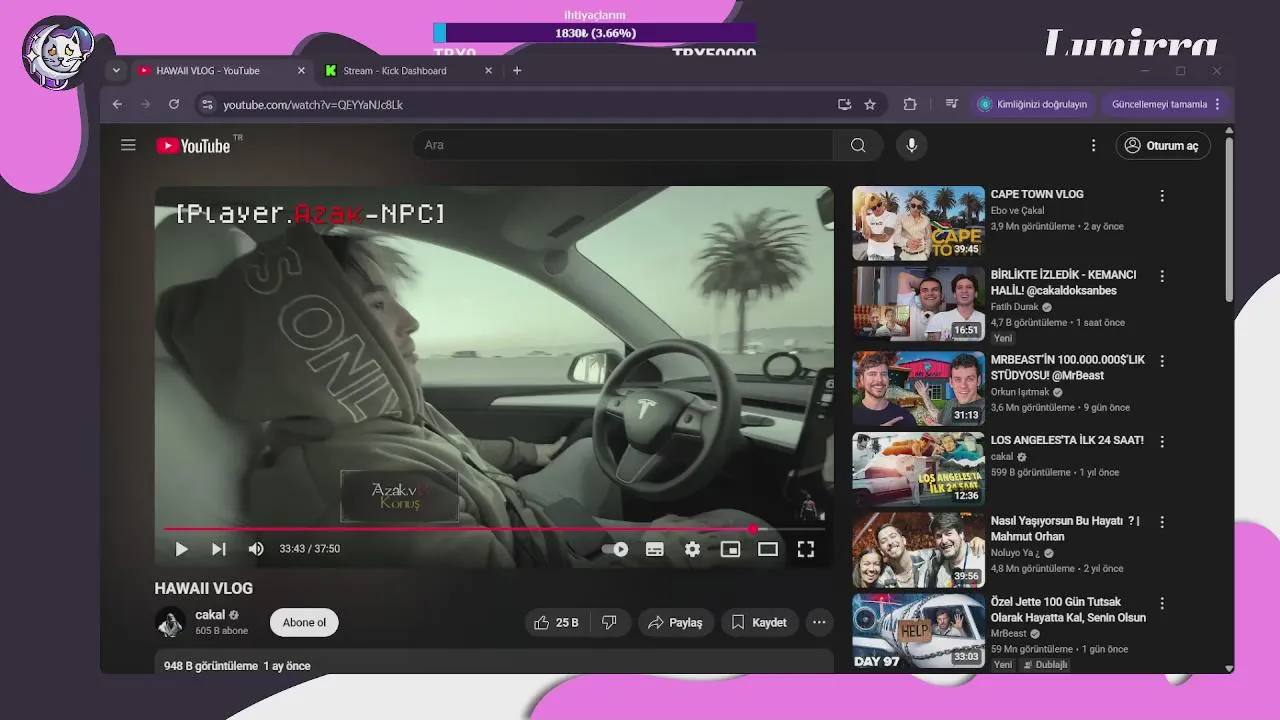This screenshot has height=720, width=1280.
Task: Subscribe with Abone ol button
Action: pos(304,622)
